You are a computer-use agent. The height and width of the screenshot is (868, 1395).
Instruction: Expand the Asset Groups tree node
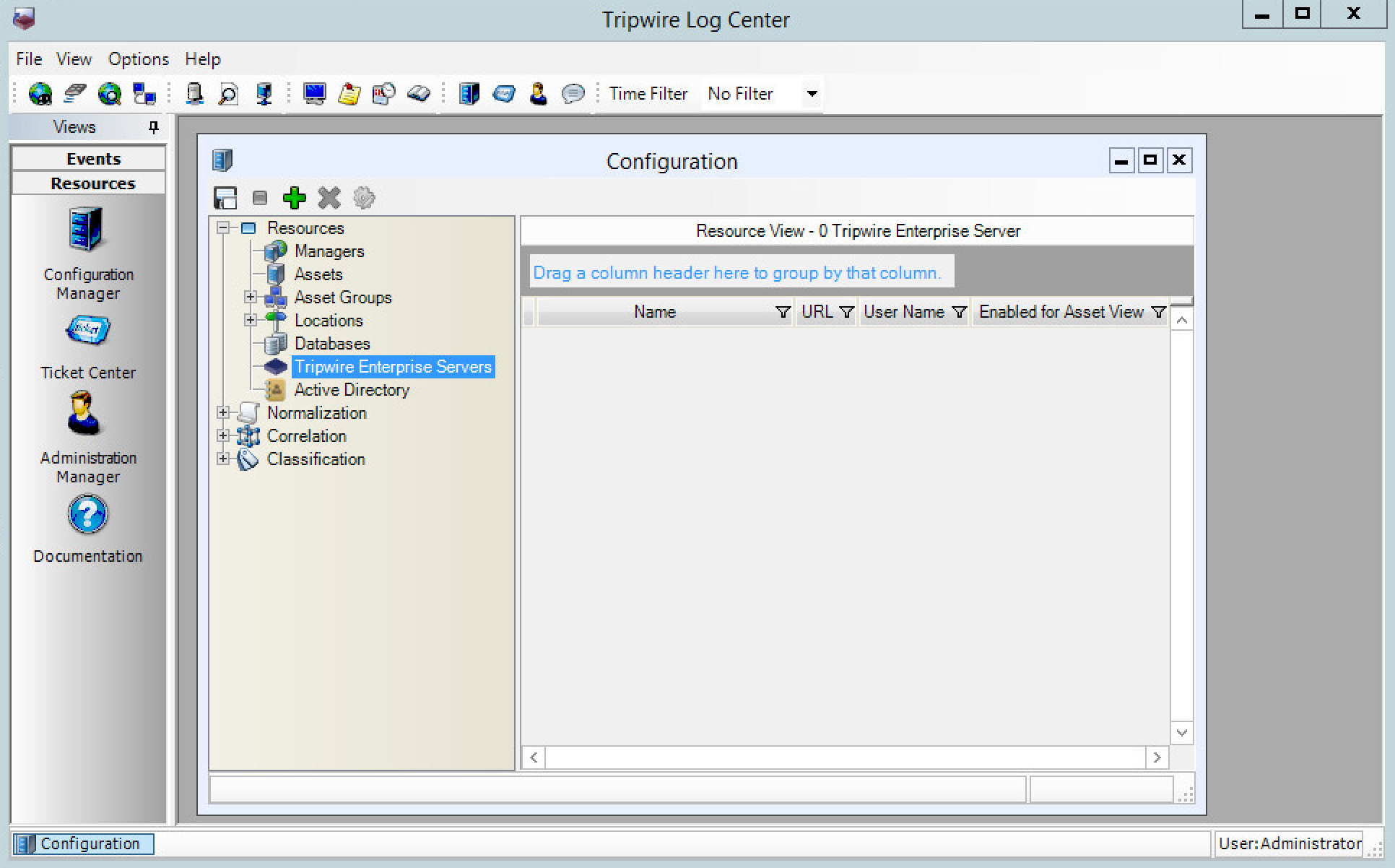pos(251,297)
